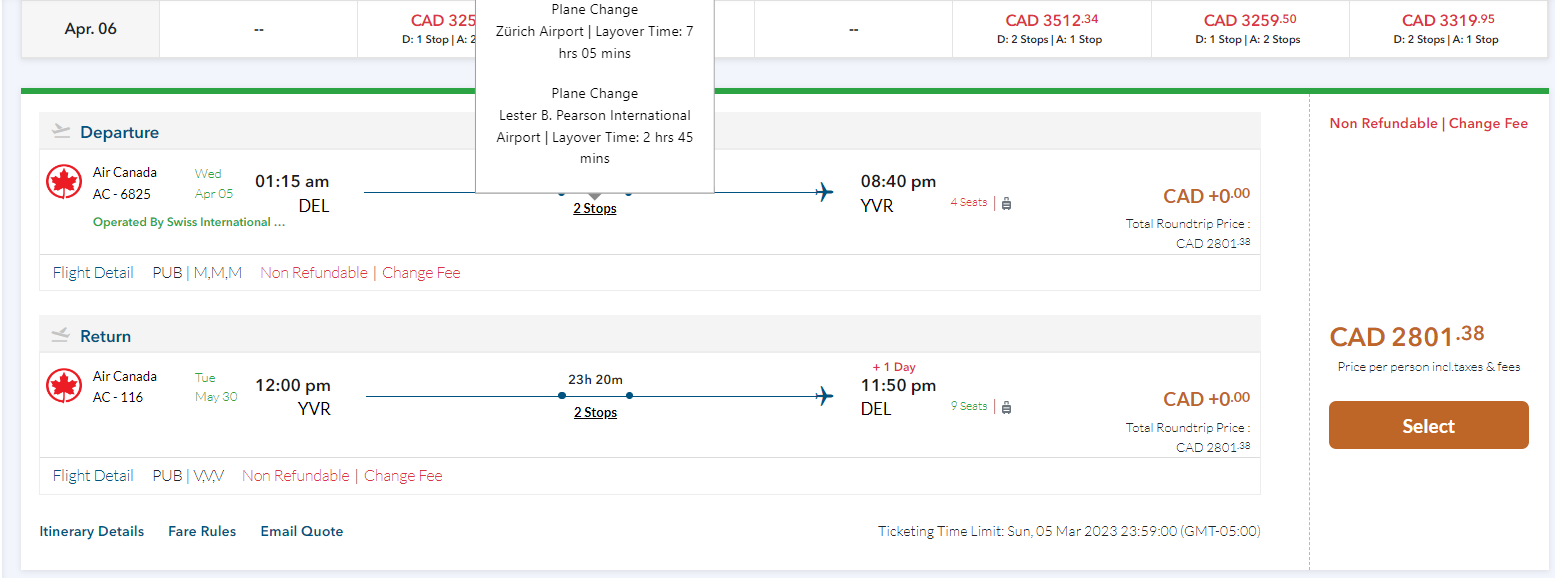
Task: Choose the CAD 3512.34 fare cell
Action: pos(1050,28)
